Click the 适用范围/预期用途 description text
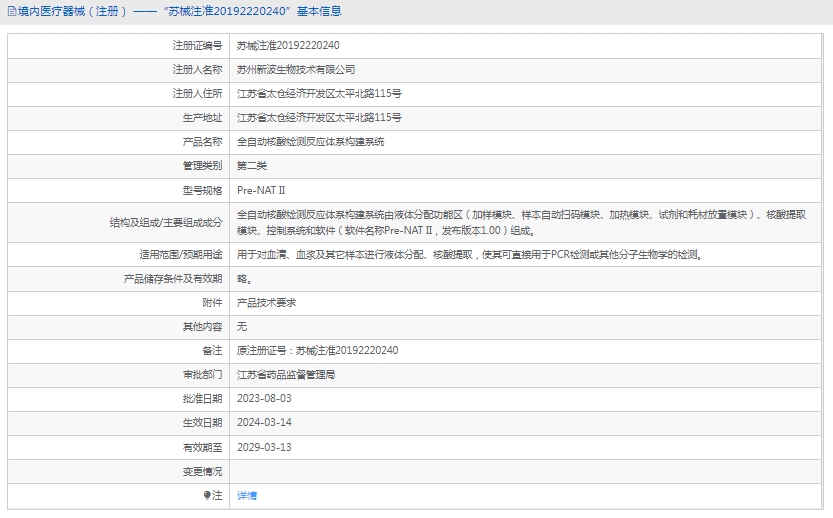This screenshot has width=833, height=518. (x=469, y=254)
